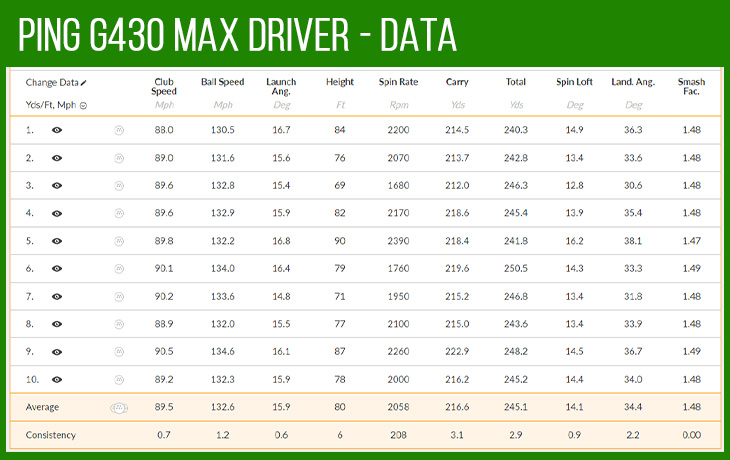Click the golf ball icon in row 8

(x=119, y=324)
